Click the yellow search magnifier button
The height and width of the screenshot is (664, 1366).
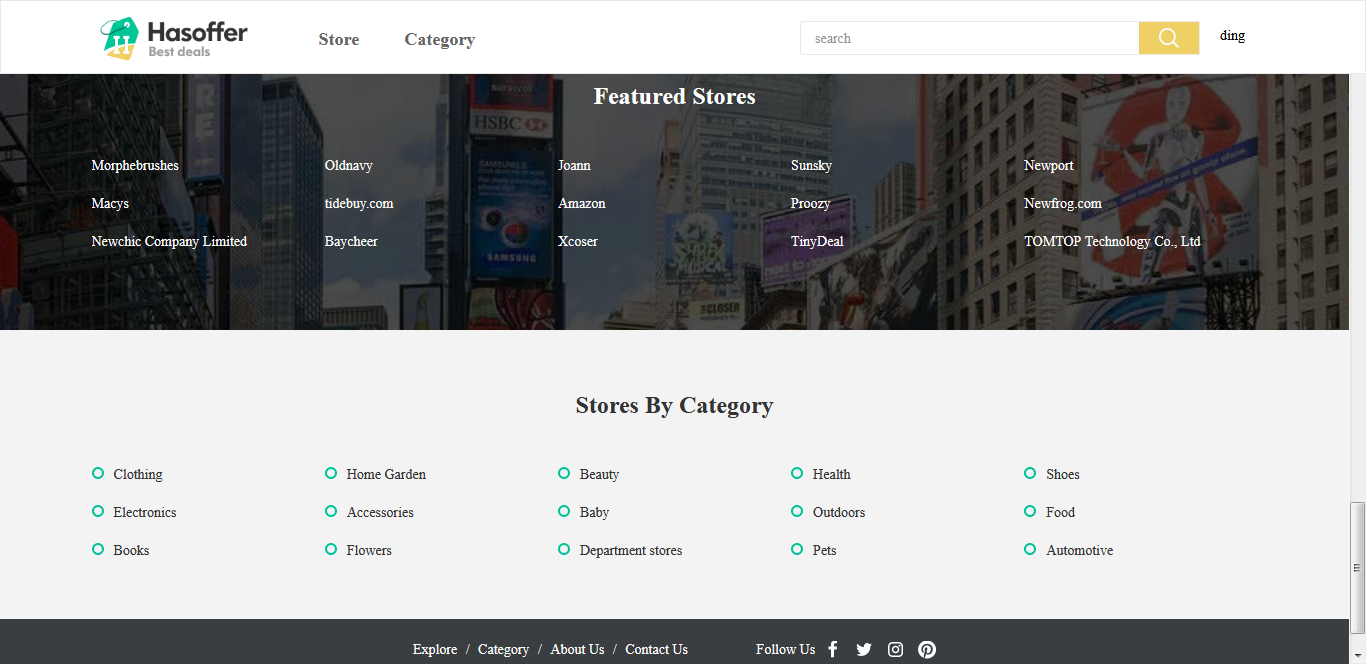pyautogui.click(x=1169, y=38)
